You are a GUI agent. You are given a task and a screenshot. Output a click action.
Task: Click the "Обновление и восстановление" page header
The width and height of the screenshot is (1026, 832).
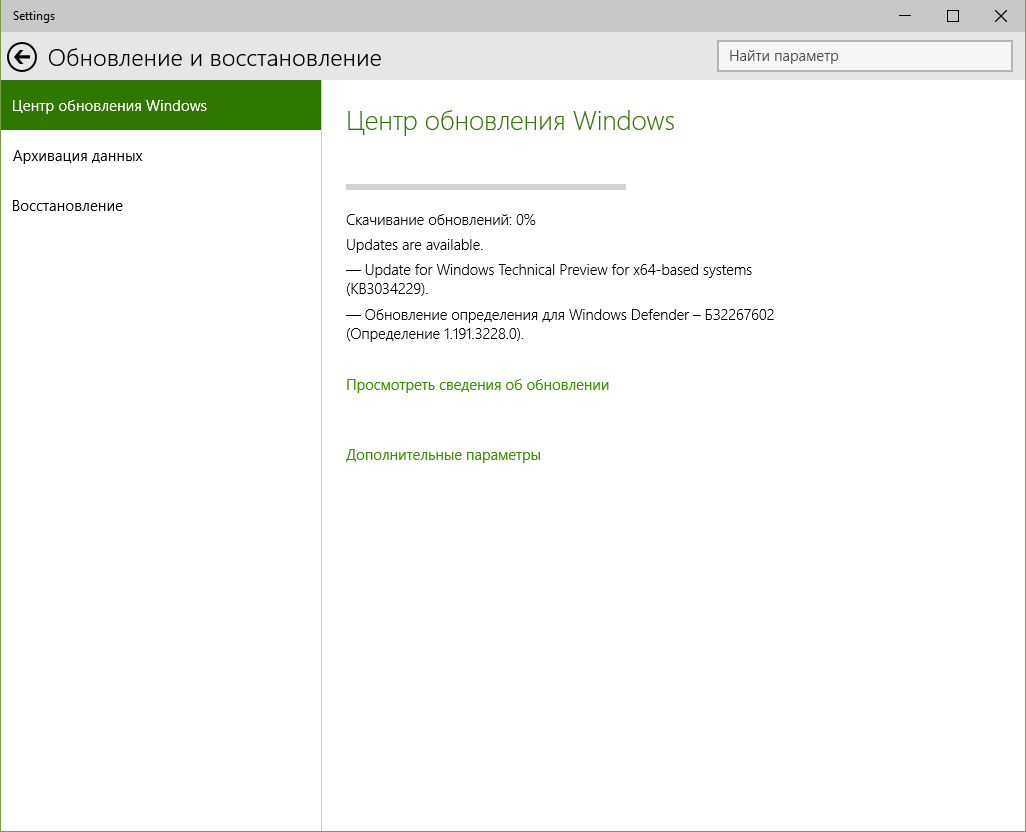pyautogui.click(x=215, y=58)
